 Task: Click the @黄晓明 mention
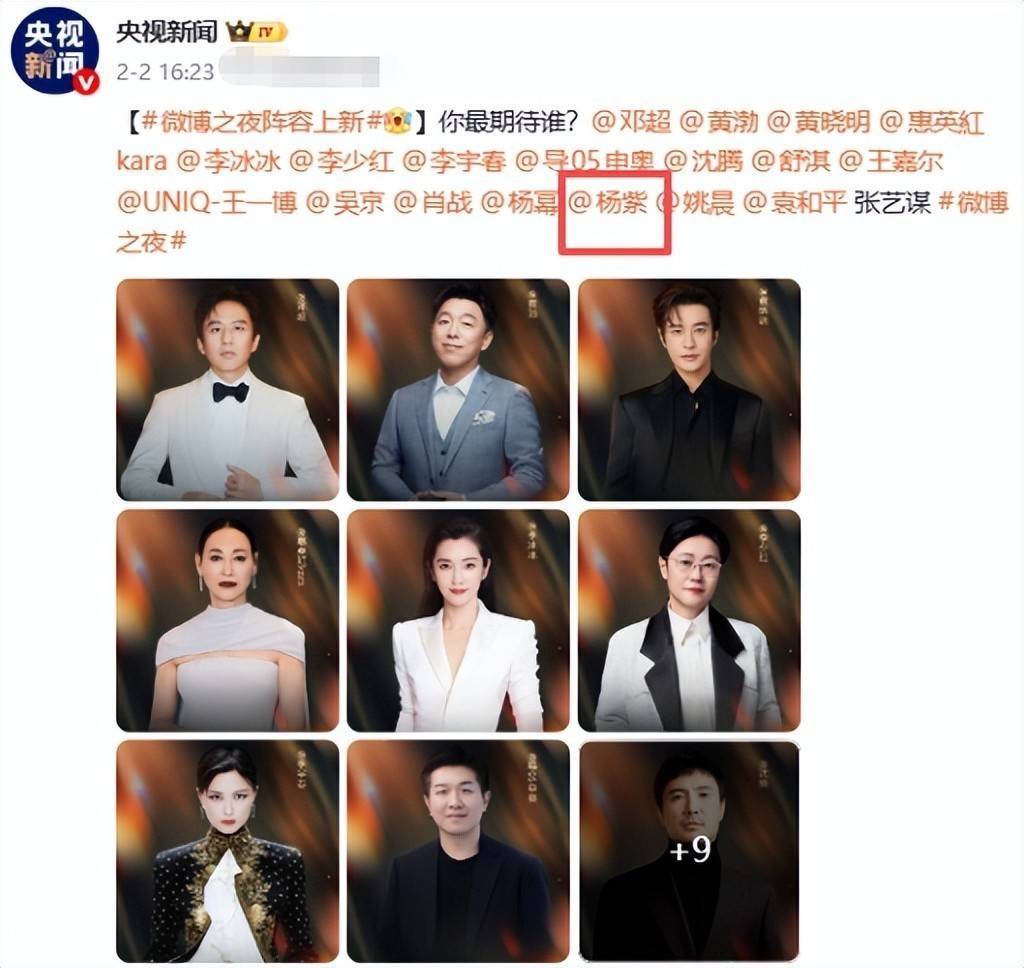[x=818, y=122]
